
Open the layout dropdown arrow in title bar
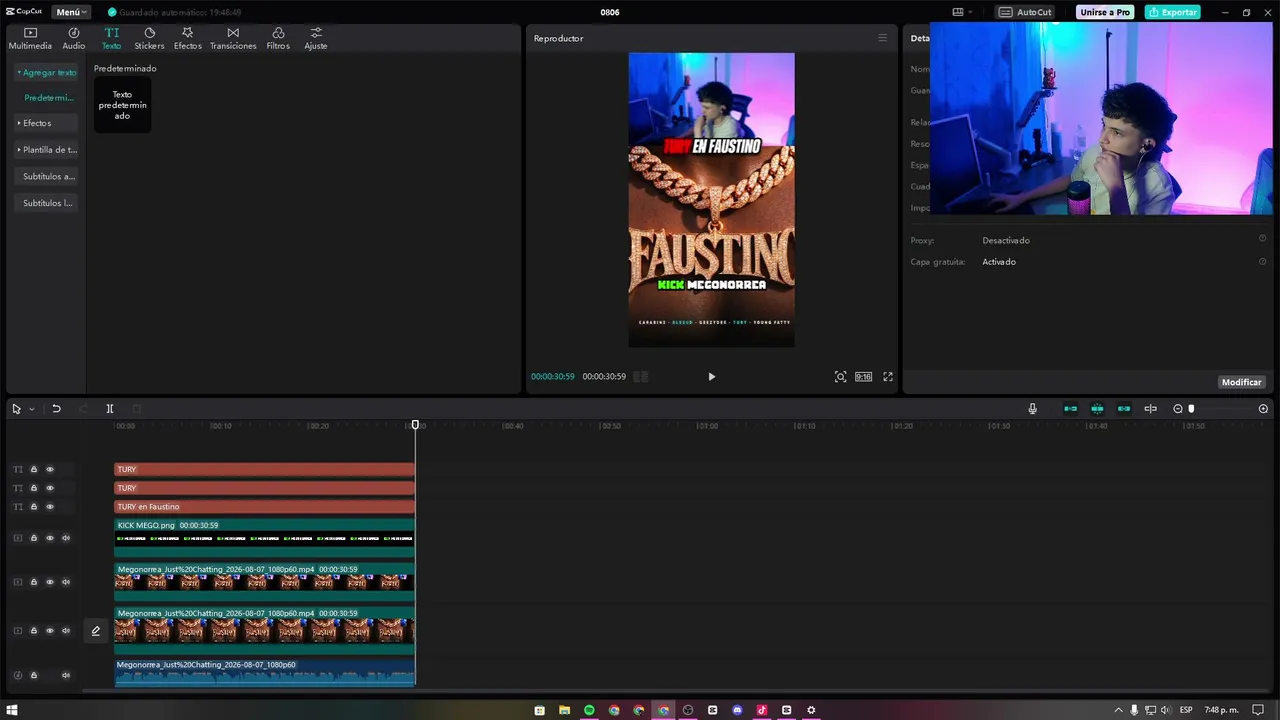(x=970, y=12)
